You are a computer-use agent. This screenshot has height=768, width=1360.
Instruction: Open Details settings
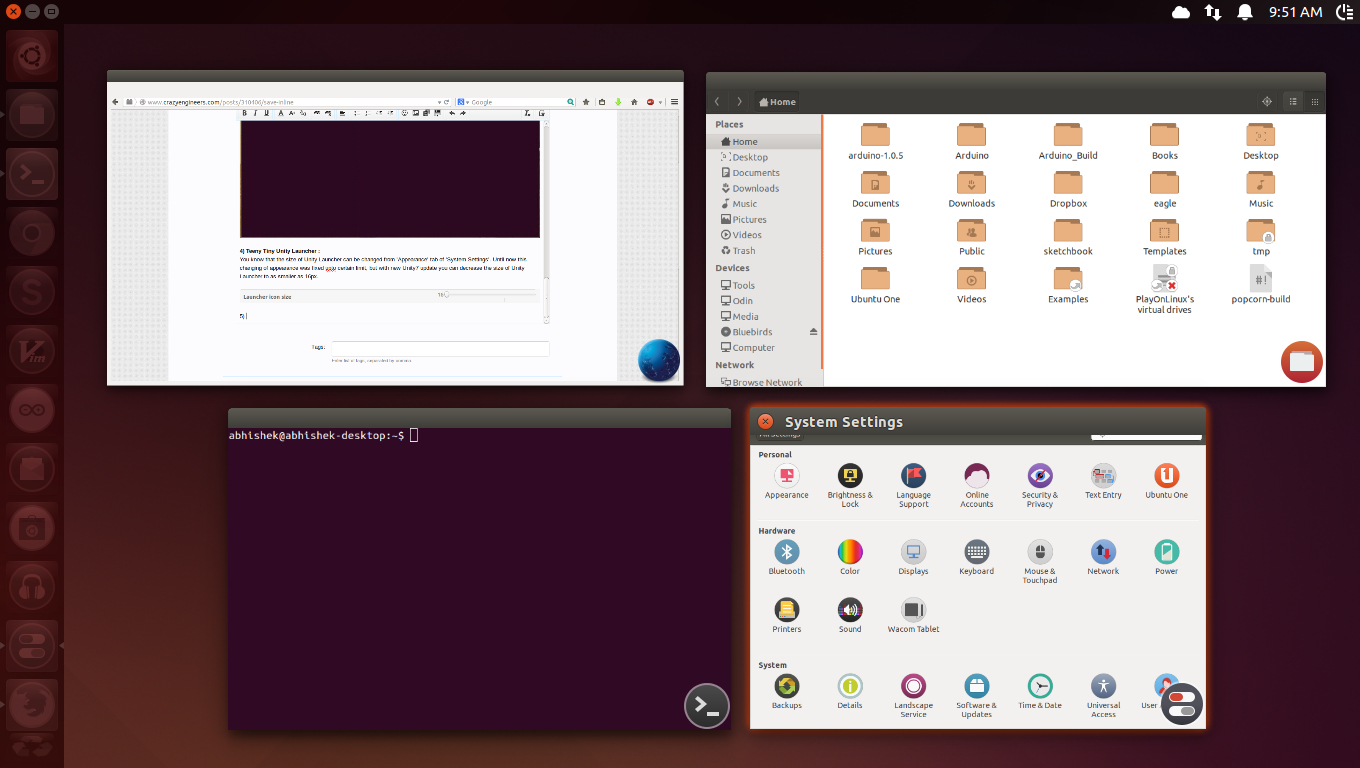(850, 691)
